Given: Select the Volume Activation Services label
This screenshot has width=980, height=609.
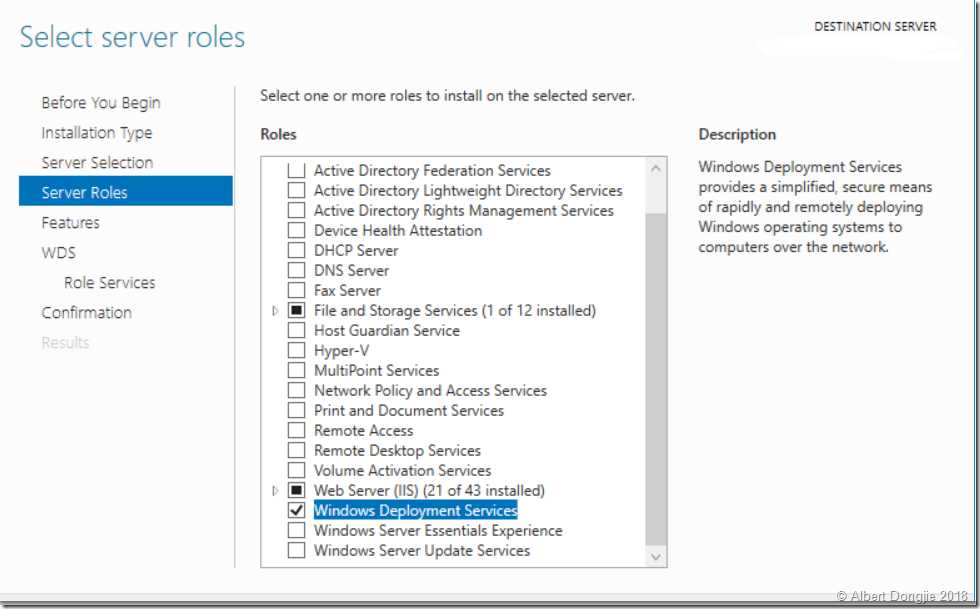Looking at the screenshot, I should (x=402, y=470).
